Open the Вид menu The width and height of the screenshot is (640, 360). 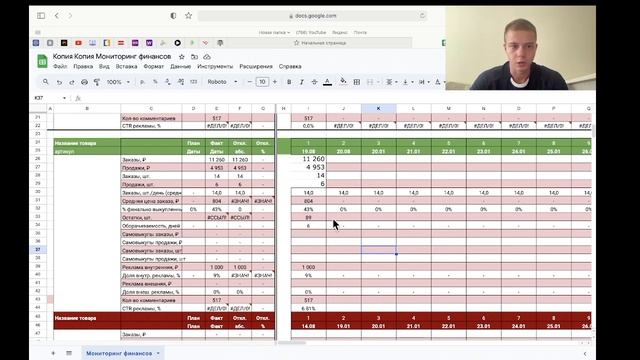104,66
